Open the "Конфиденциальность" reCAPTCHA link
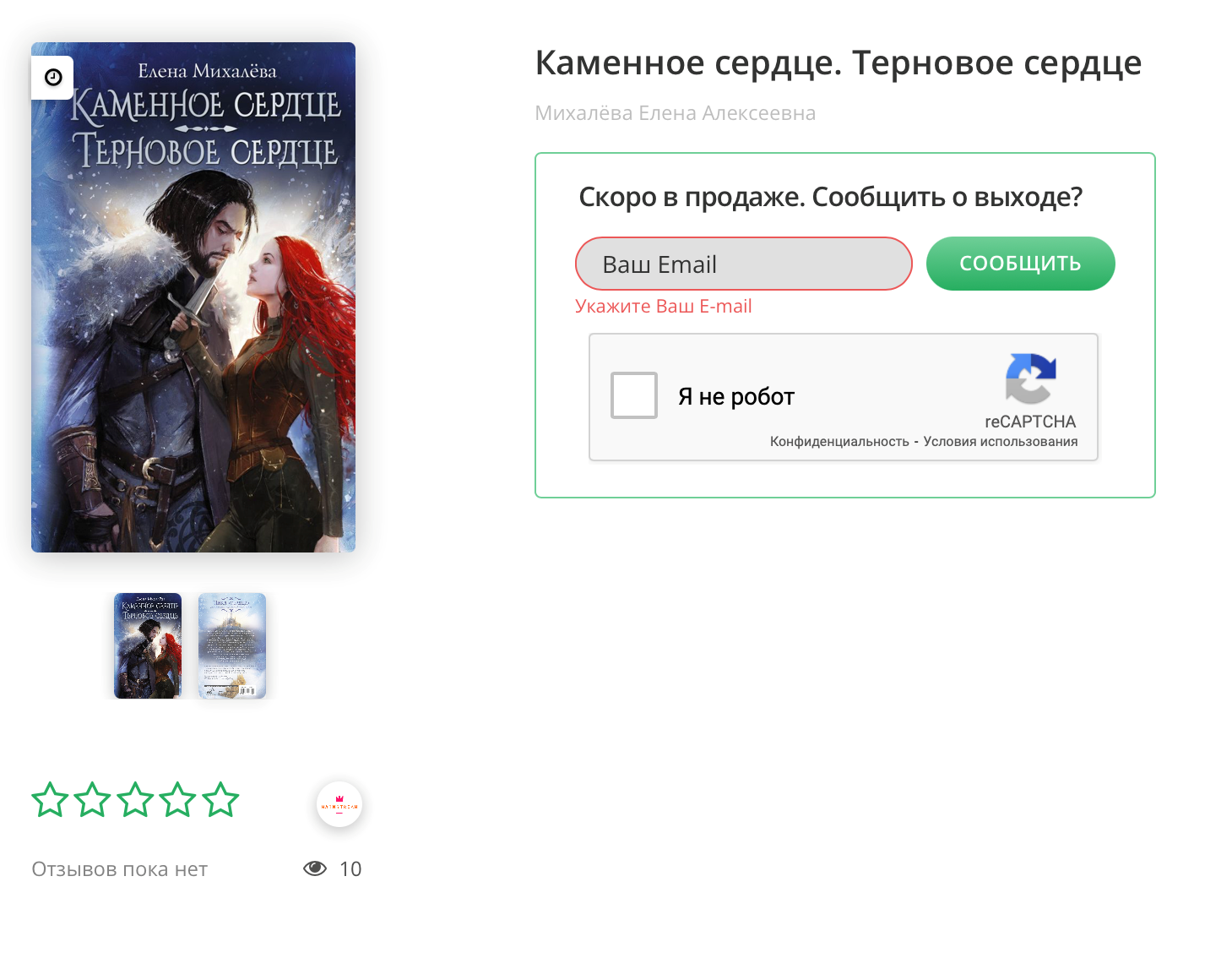The height and width of the screenshot is (958, 1232). (x=839, y=442)
